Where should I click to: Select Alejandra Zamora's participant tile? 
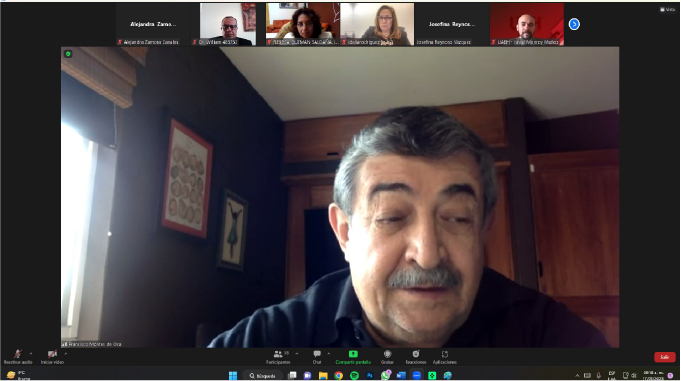pos(153,24)
